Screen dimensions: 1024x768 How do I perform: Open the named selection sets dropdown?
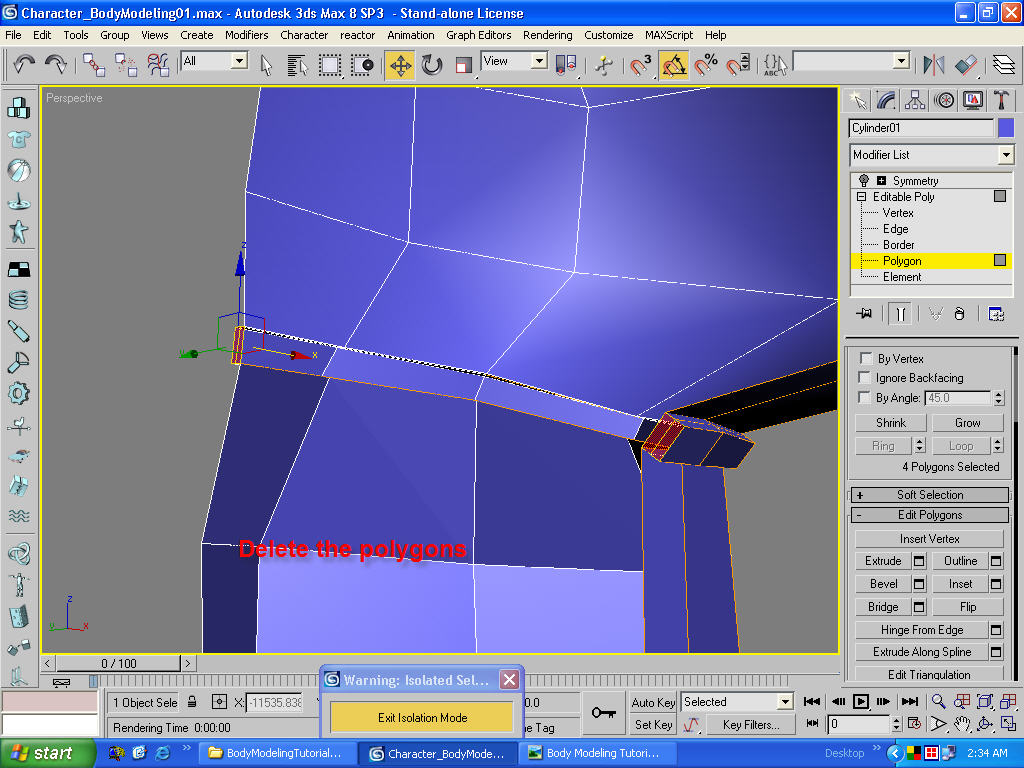pyautogui.click(x=852, y=61)
